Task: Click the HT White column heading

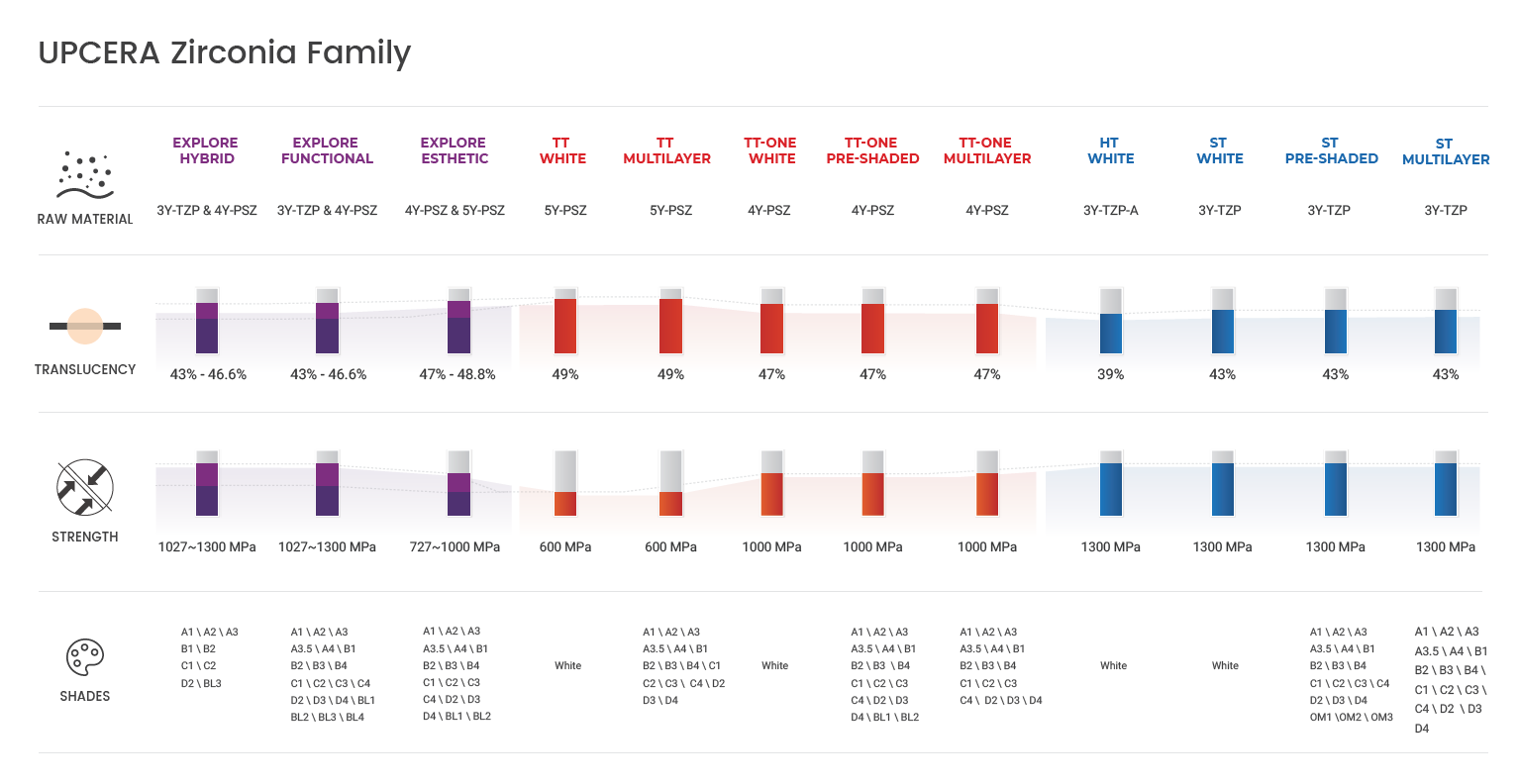Action: click(x=1110, y=150)
